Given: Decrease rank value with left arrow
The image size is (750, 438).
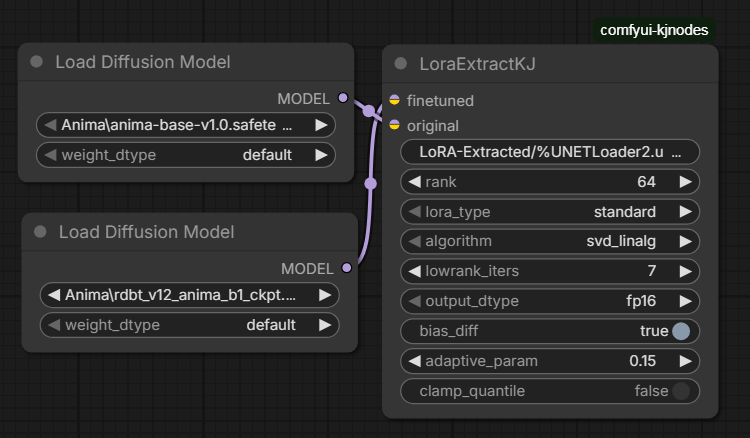Looking at the screenshot, I should tap(415, 182).
